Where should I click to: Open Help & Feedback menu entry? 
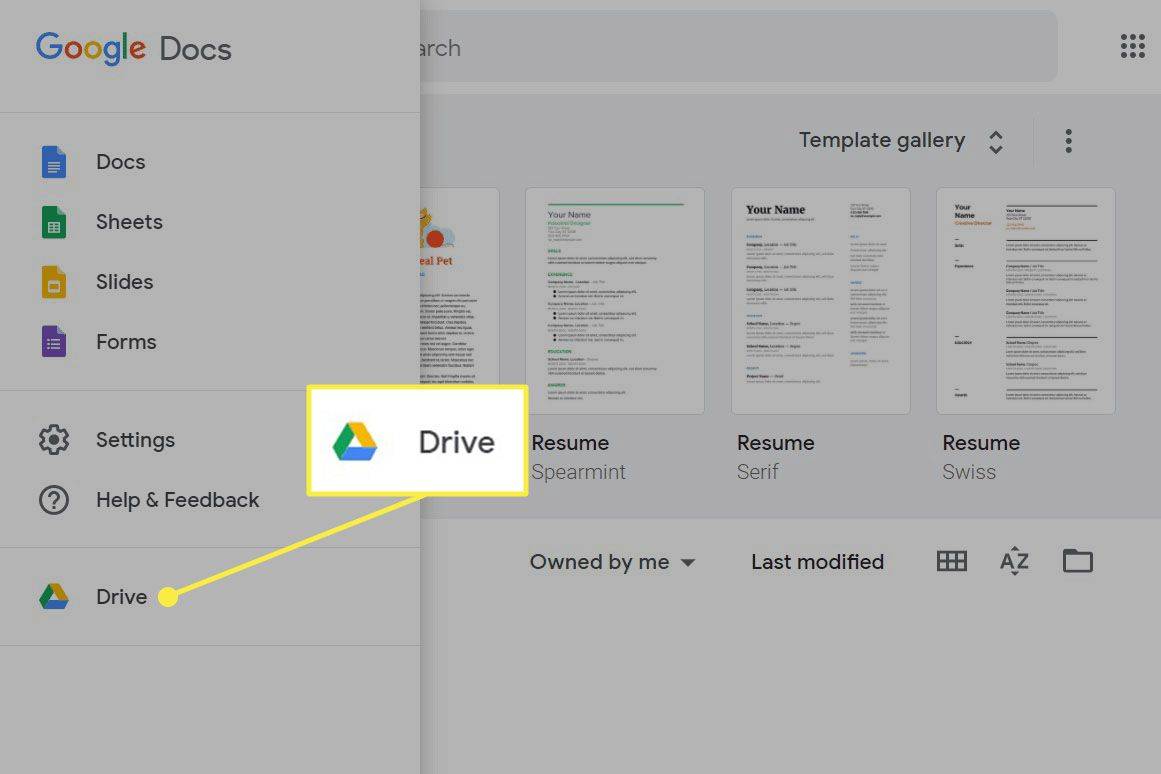click(210, 500)
